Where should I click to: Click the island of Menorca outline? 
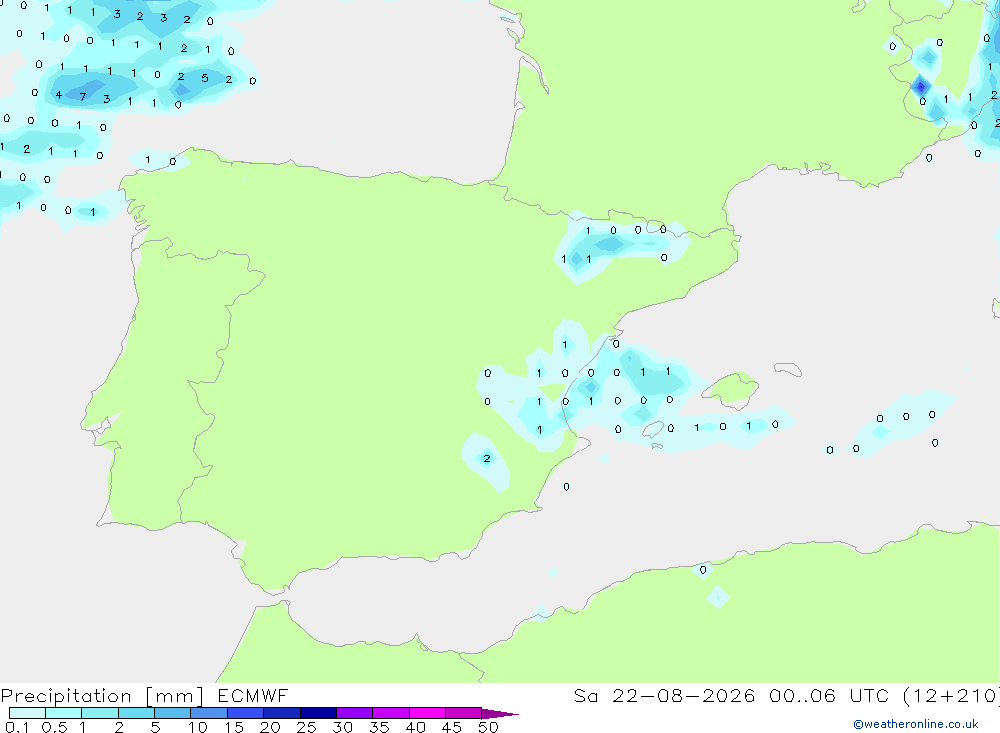click(788, 369)
